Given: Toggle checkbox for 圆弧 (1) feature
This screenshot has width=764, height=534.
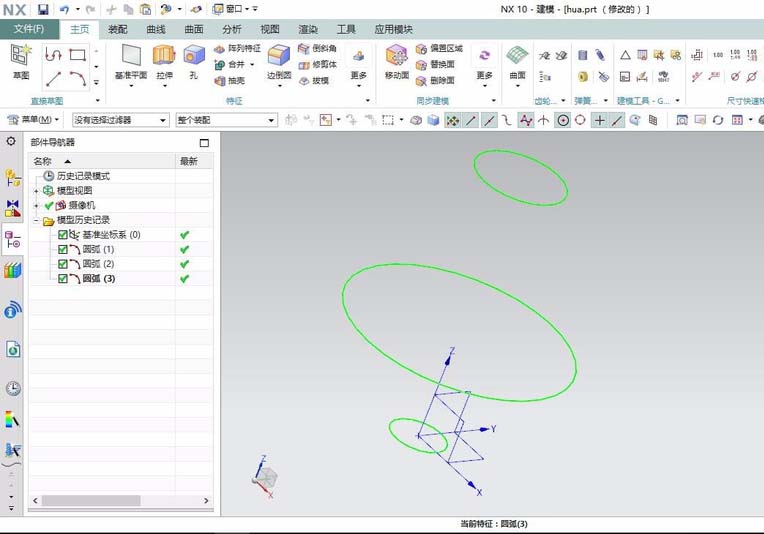Looking at the screenshot, I should pos(62,249).
